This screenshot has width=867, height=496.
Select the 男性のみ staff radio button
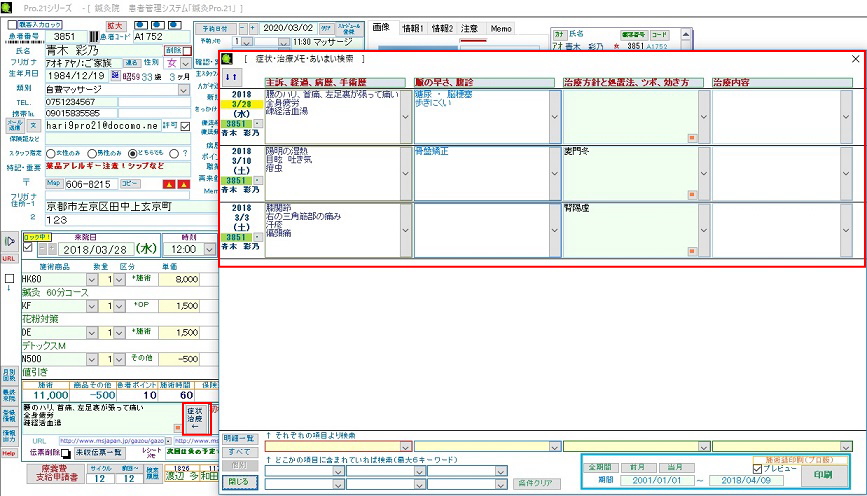tap(92, 154)
